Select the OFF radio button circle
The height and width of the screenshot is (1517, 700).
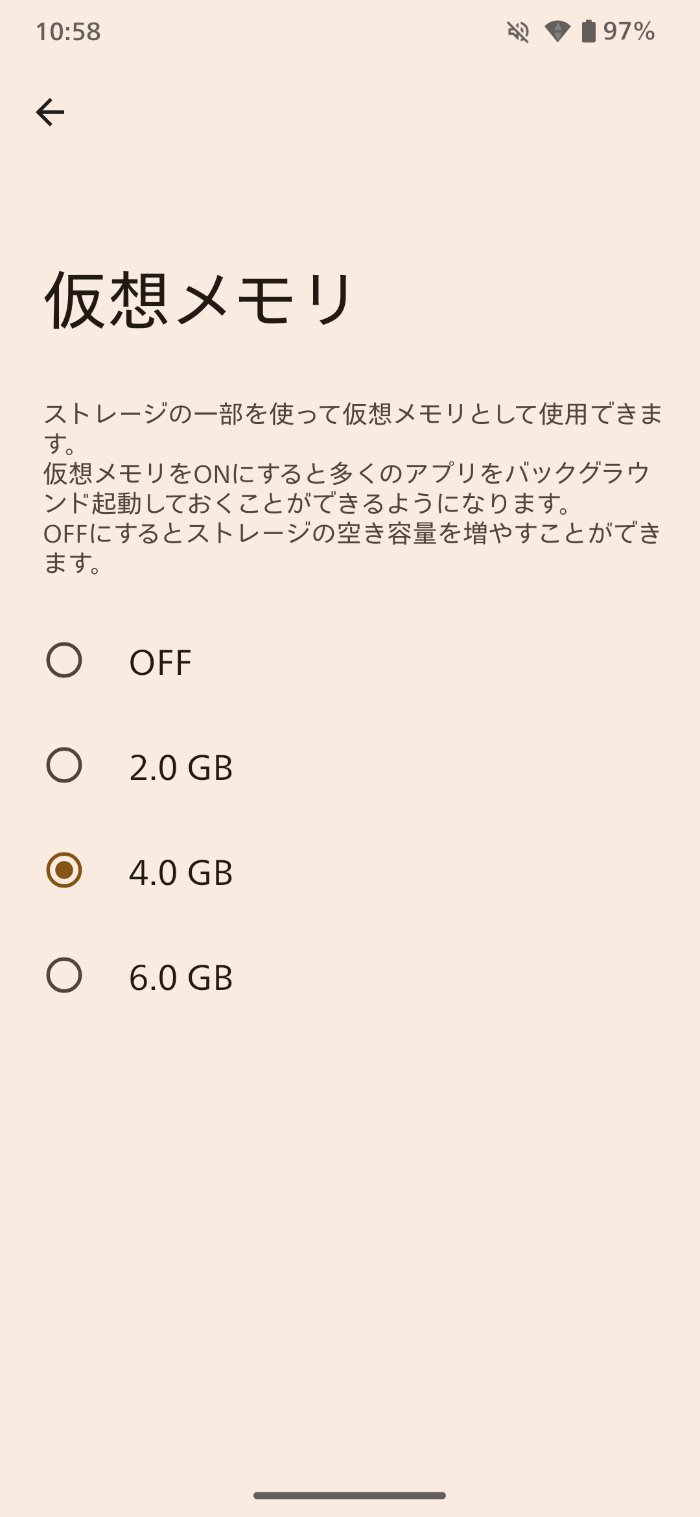tap(64, 660)
